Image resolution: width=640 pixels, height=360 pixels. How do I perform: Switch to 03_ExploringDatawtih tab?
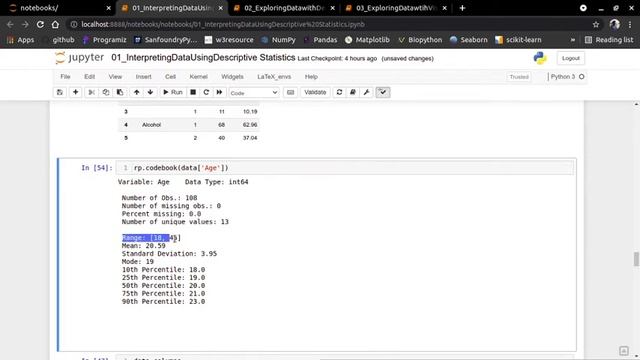395,8
